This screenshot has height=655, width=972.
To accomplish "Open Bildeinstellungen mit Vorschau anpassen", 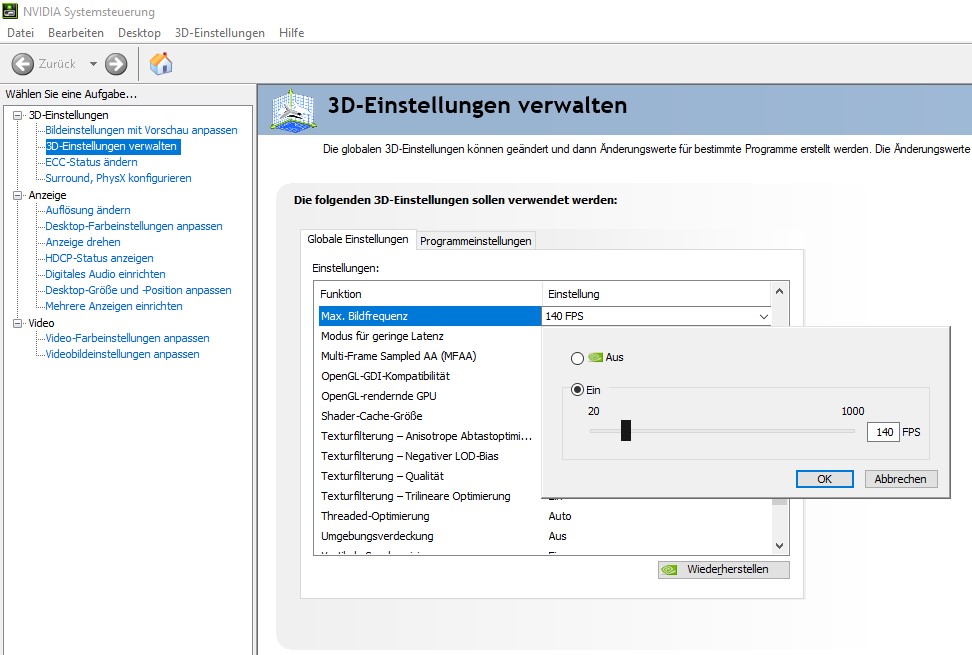I will click(x=141, y=130).
